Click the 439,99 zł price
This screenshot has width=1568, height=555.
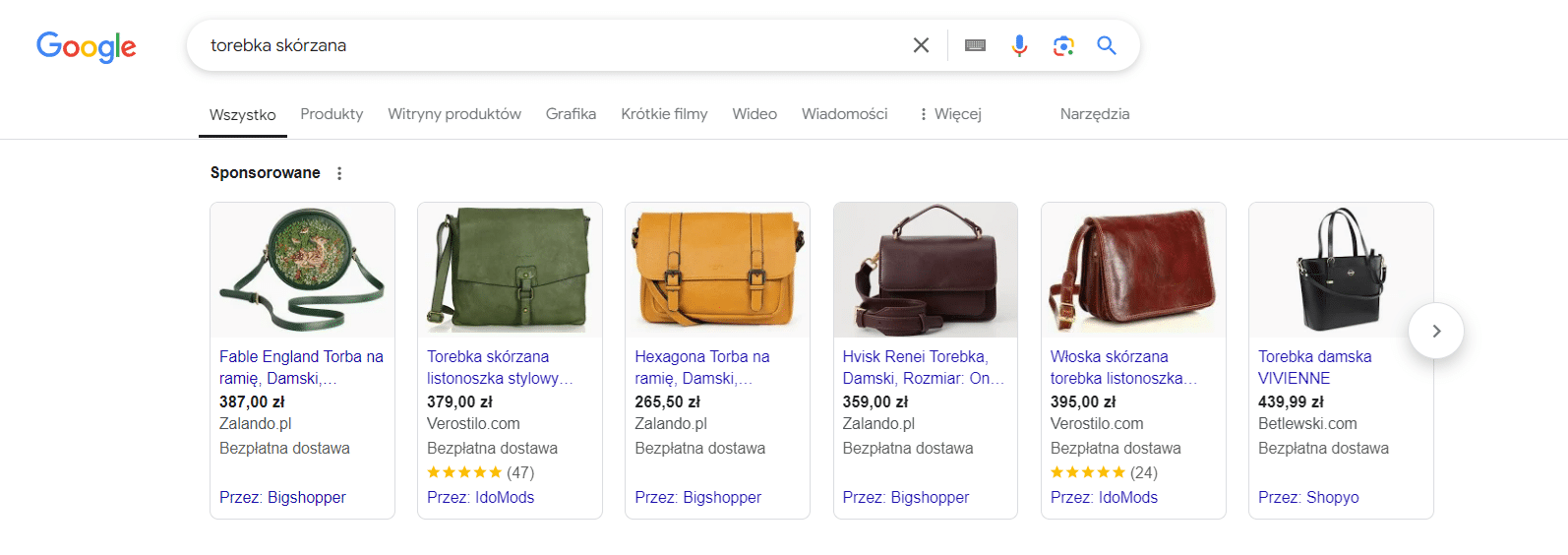(1291, 401)
